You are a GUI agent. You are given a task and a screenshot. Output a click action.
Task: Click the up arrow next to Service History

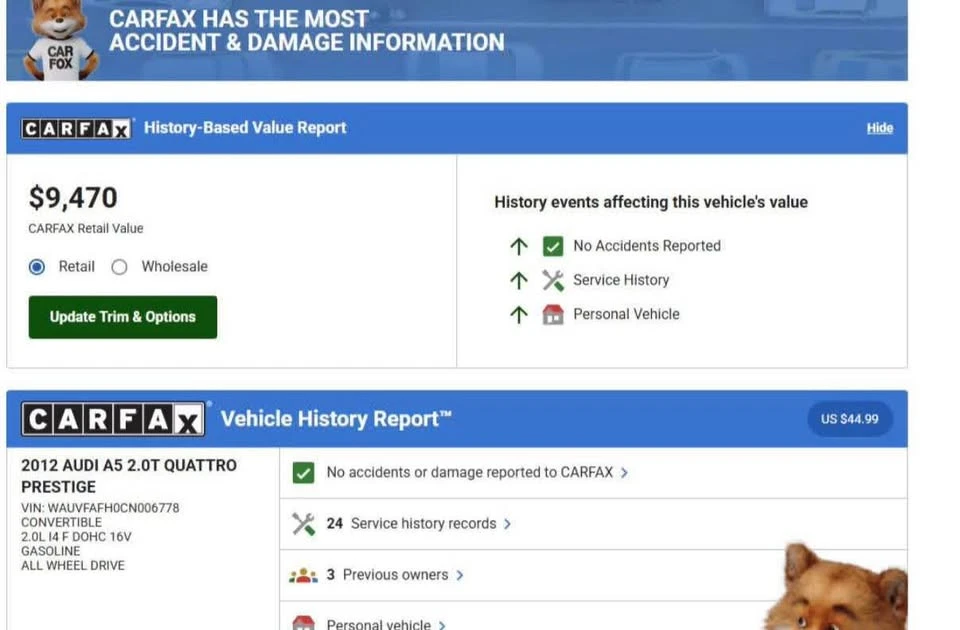pyautogui.click(x=519, y=280)
